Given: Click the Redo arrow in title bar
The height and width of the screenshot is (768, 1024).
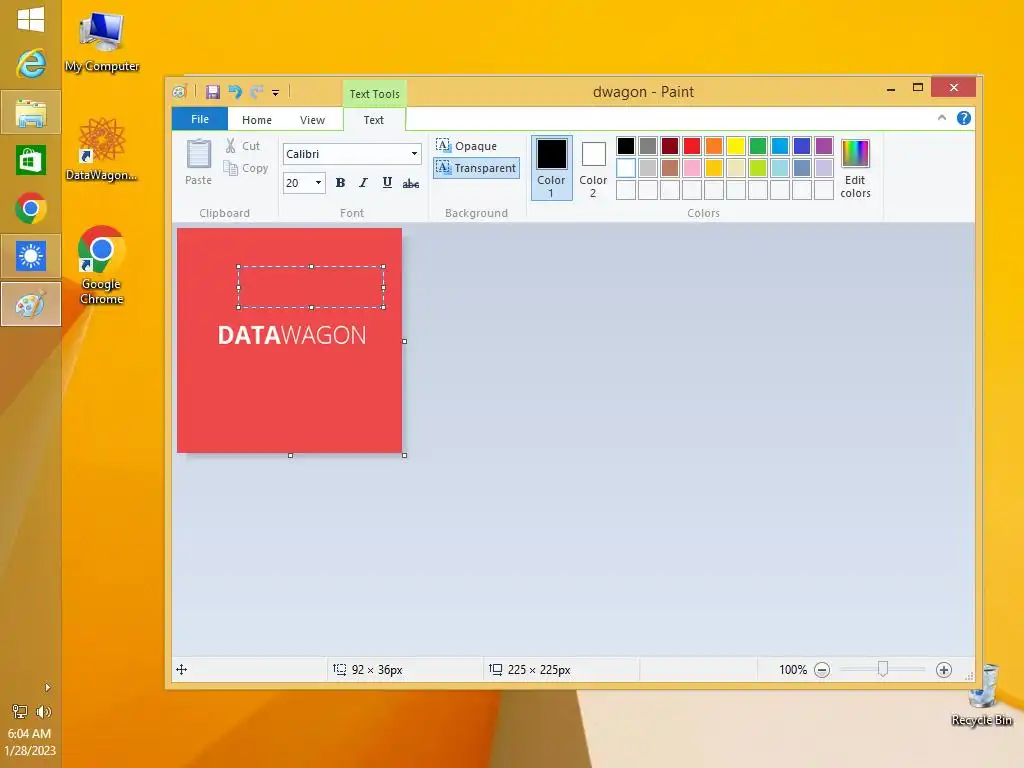Looking at the screenshot, I should click(x=257, y=92).
